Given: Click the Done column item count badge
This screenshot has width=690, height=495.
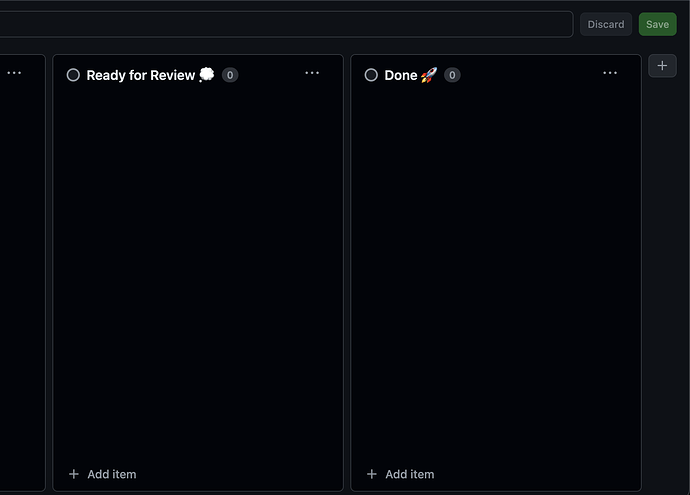Looking at the screenshot, I should [x=452, y=75].
